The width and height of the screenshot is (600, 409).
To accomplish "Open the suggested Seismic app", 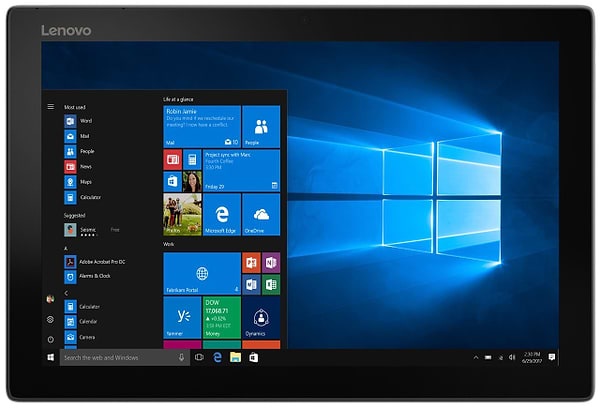I will [92, 230].
